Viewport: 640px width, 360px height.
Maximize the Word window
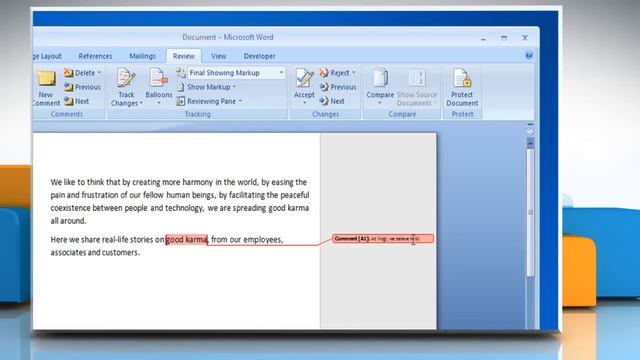click(x=504, y=38)
